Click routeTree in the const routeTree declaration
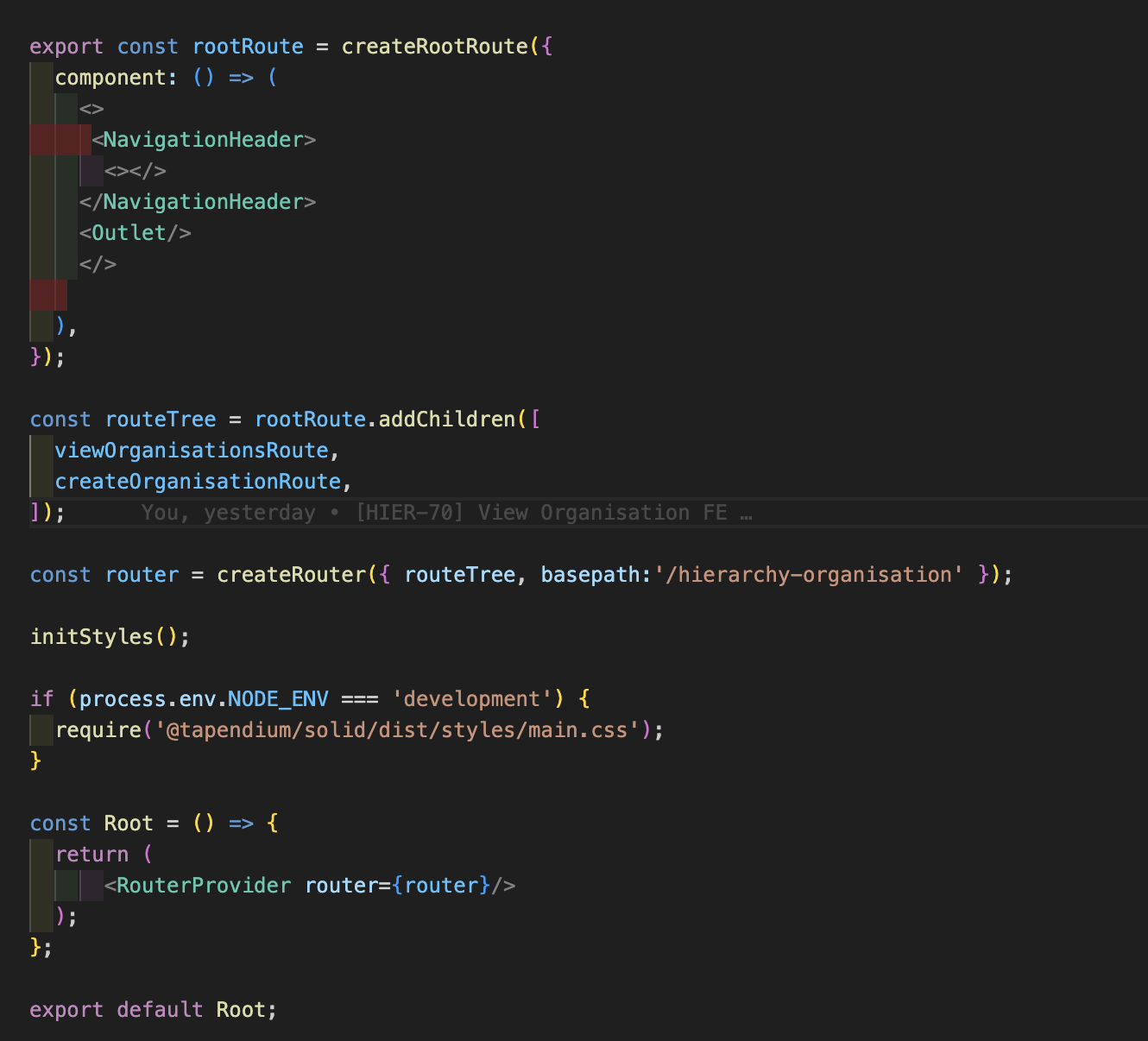 pos(161,420)
